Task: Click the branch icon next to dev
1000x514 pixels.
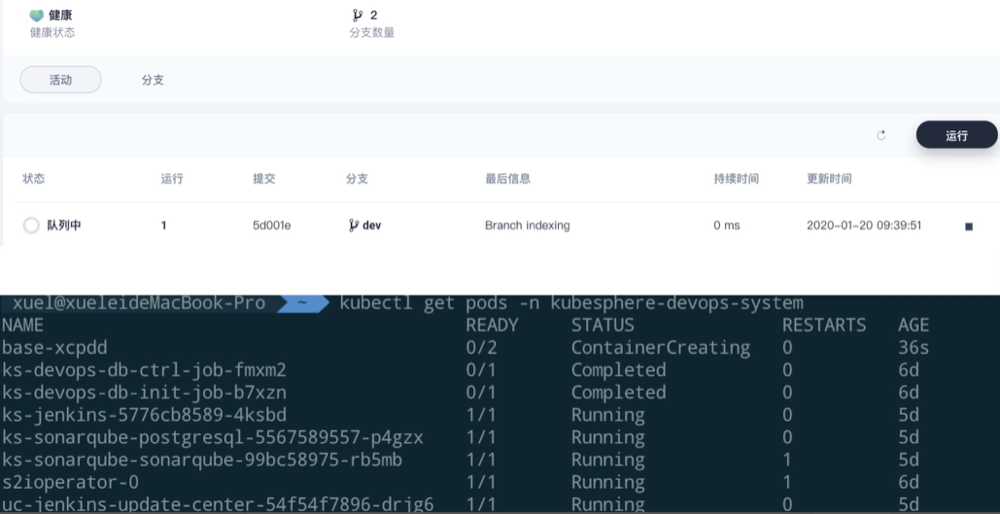Action: tap(353, 226)
